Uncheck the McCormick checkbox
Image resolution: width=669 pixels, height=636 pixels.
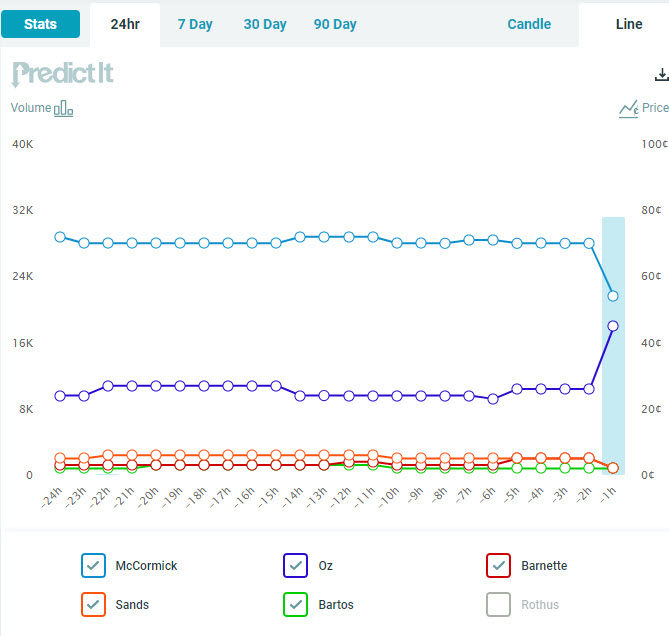point(93,566)
